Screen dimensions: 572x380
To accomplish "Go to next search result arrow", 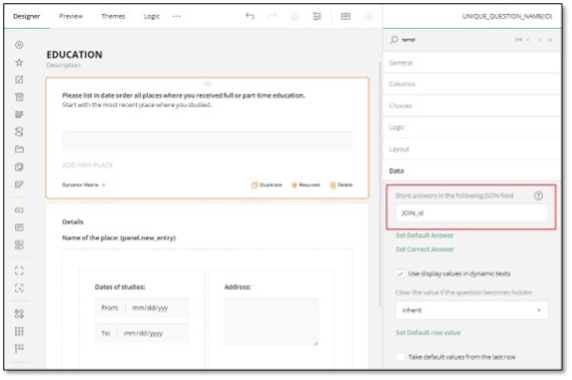I will pos(540,39).
